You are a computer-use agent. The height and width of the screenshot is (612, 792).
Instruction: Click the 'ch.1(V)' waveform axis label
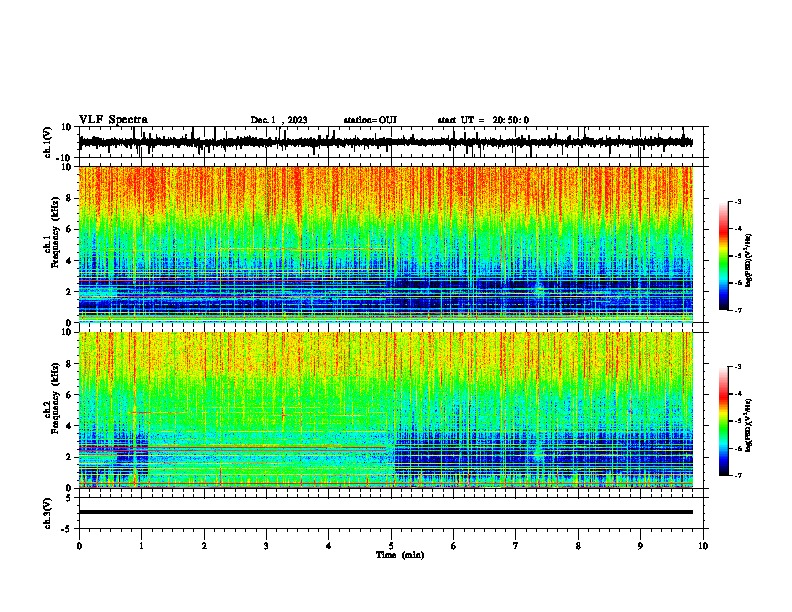pos(48,142)
